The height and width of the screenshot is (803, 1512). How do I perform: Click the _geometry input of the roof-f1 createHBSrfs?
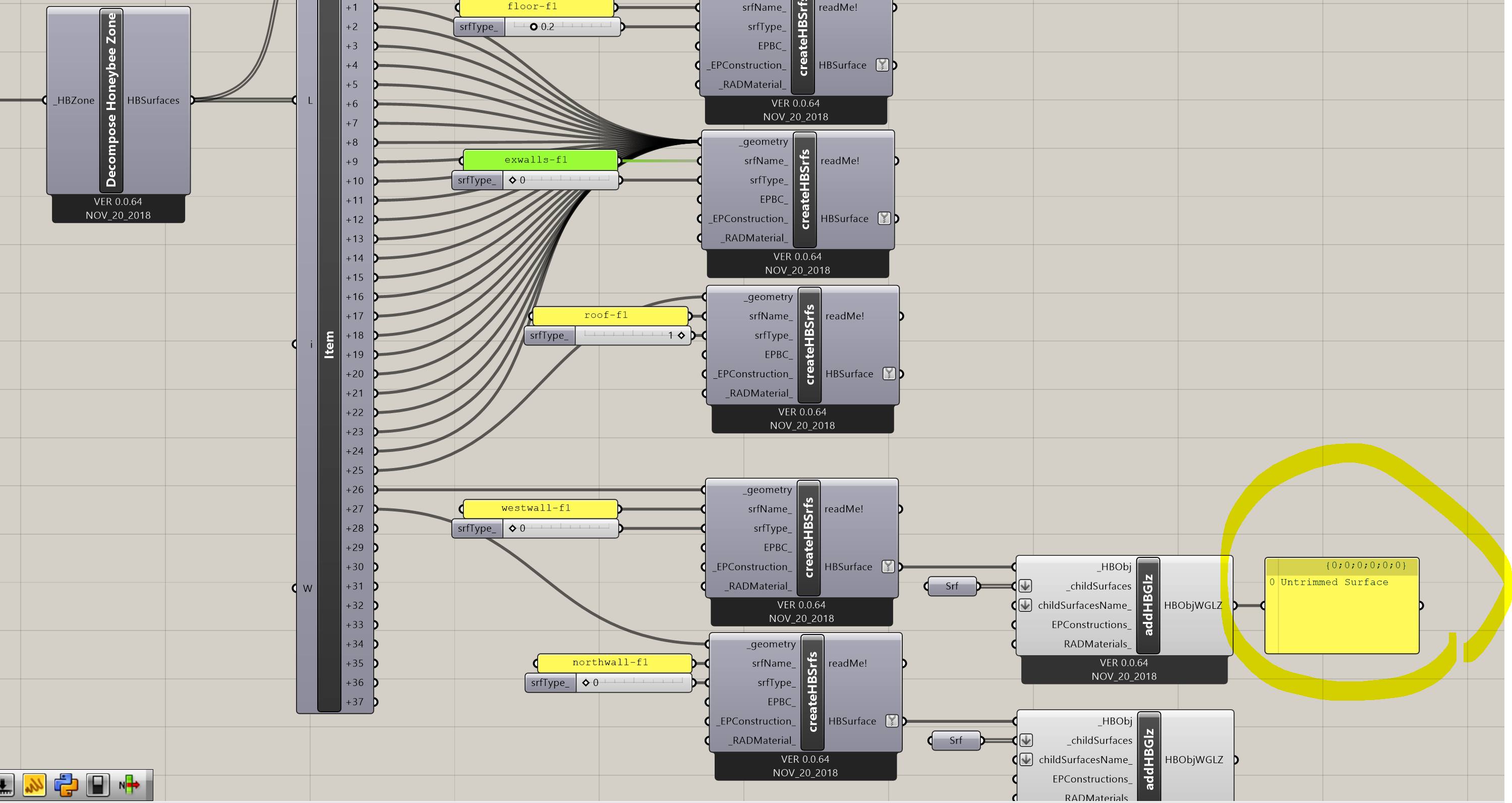(x=768, y=297)
